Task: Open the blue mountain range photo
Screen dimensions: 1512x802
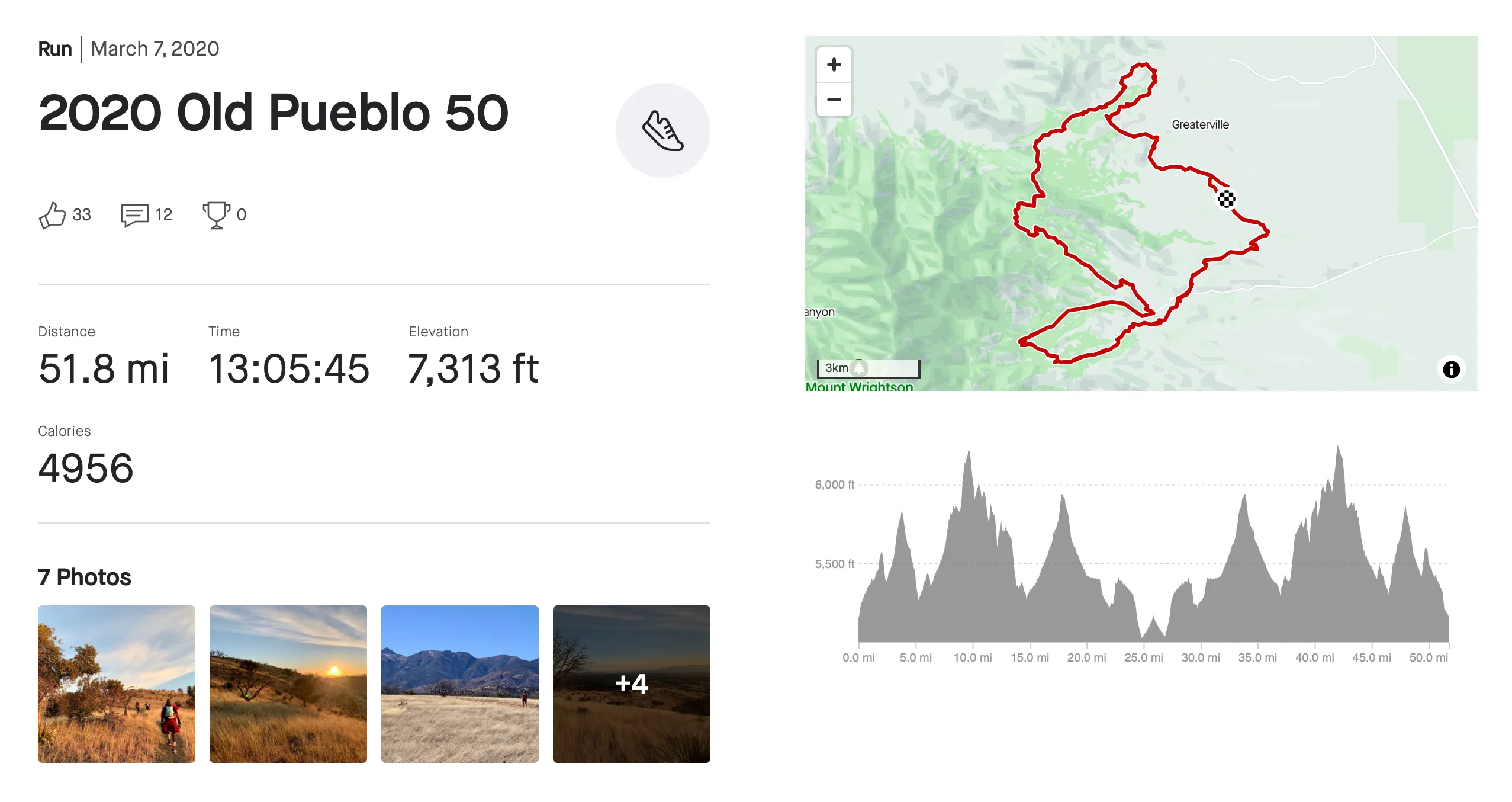Action: 460,684
